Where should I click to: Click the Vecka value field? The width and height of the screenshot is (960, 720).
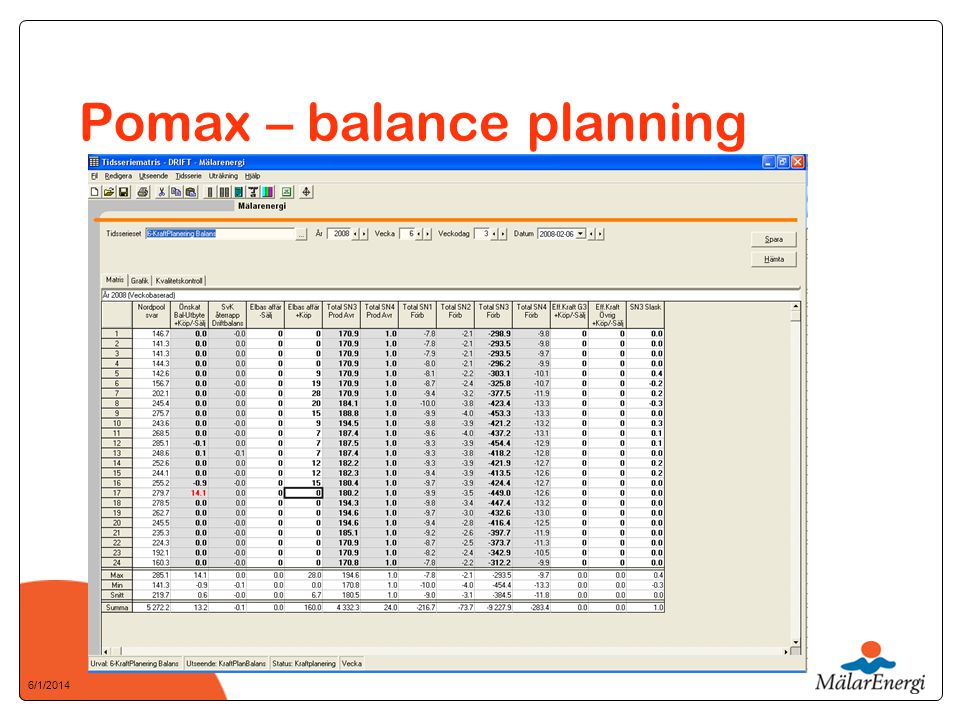(x=407, y=234)
